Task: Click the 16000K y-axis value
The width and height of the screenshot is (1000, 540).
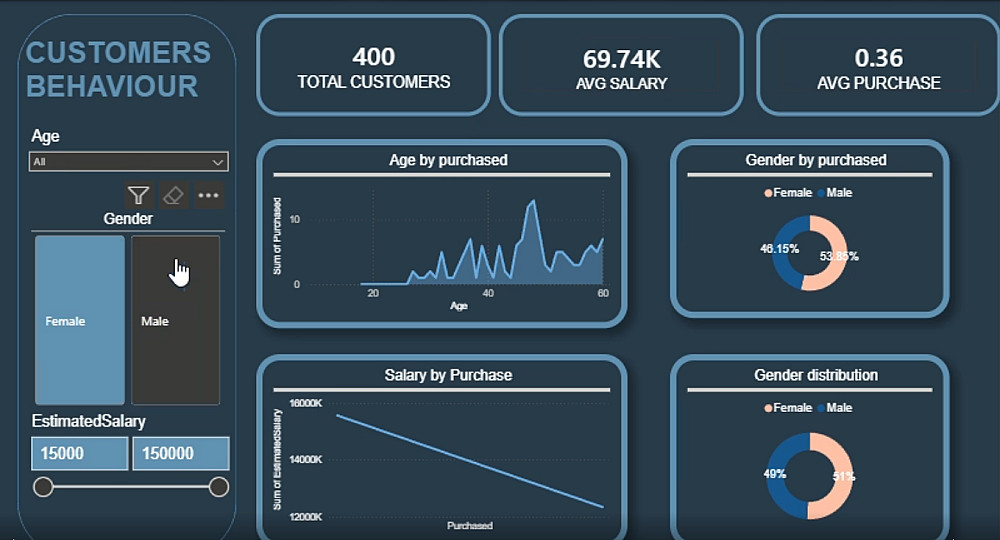Action: coord(306,403)
